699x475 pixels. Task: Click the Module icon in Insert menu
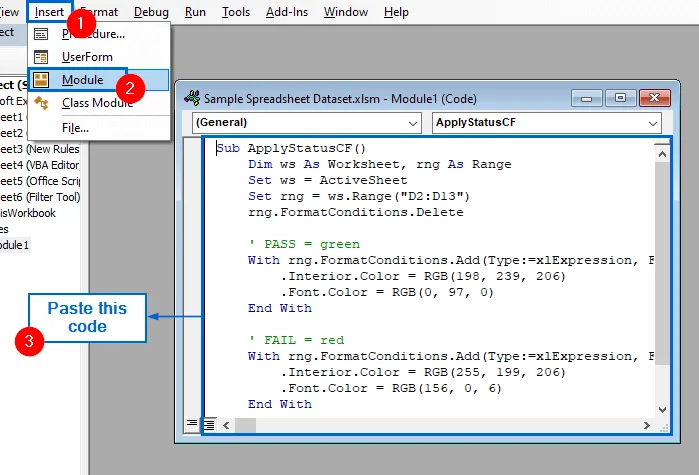coord(41,80)
